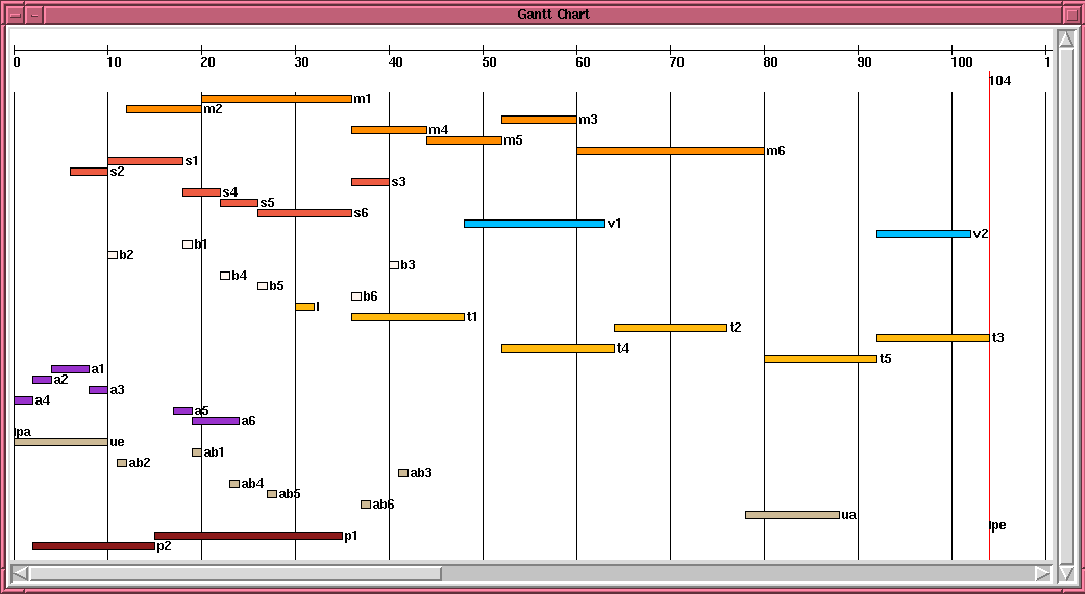
Task: Click the vertical scrollbar track
Action: click(1064, 305)
